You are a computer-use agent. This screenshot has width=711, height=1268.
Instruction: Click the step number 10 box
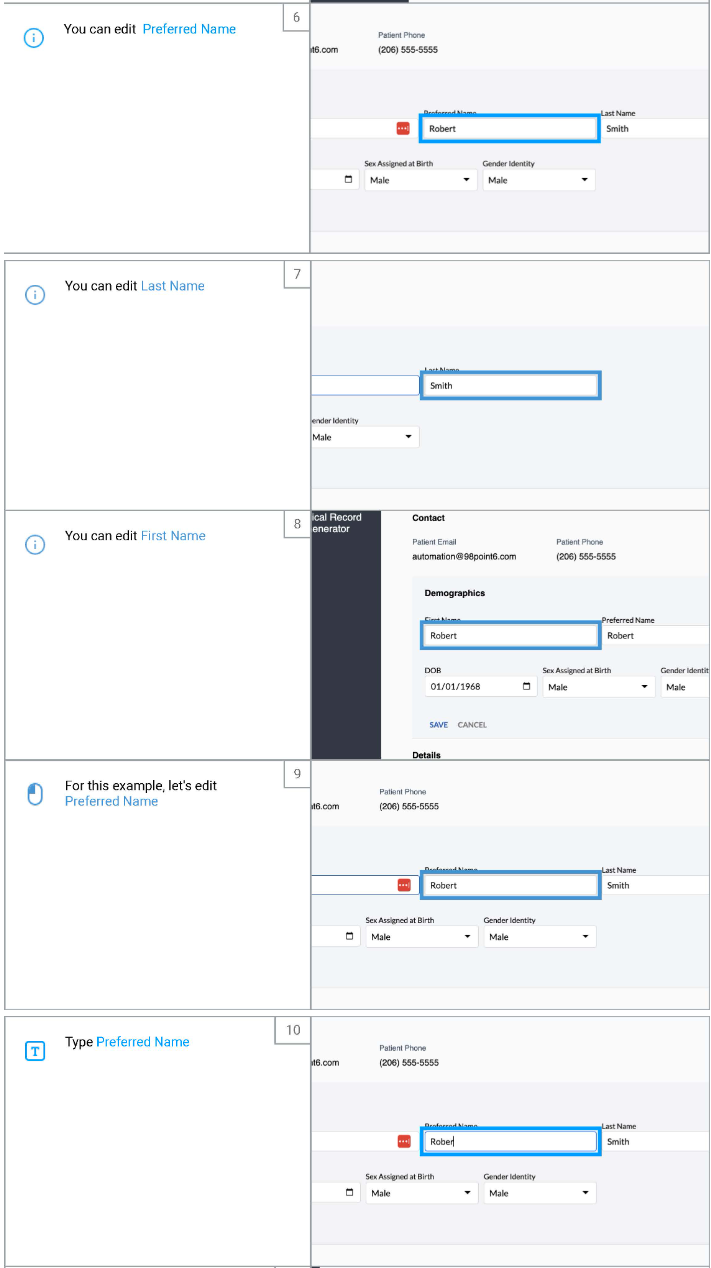[x=292, y=1031]
